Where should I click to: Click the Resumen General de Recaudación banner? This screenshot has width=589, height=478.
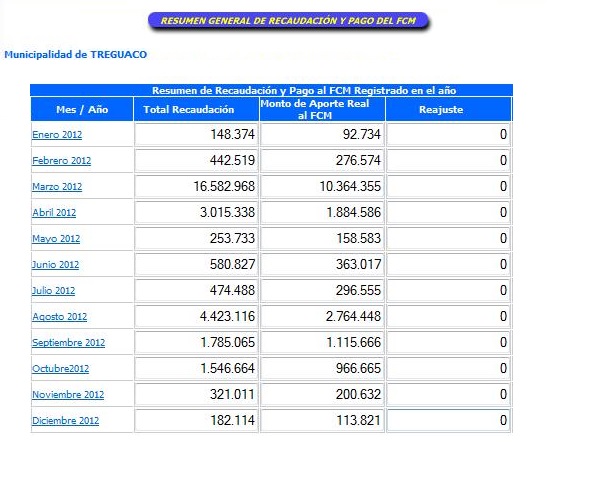point(288,21)
